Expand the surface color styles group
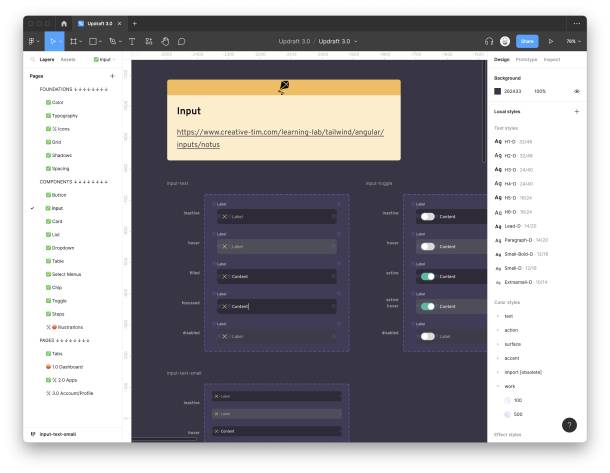 tap(498, 344)
